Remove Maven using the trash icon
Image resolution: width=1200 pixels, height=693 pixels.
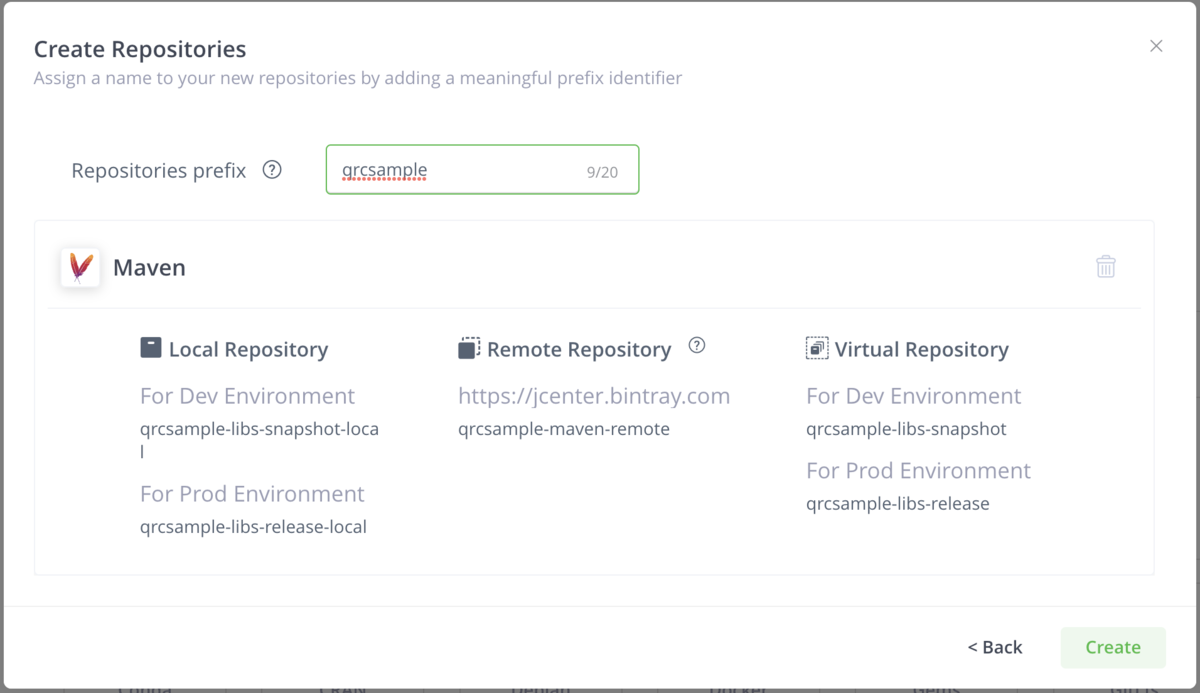point(1105,267)
